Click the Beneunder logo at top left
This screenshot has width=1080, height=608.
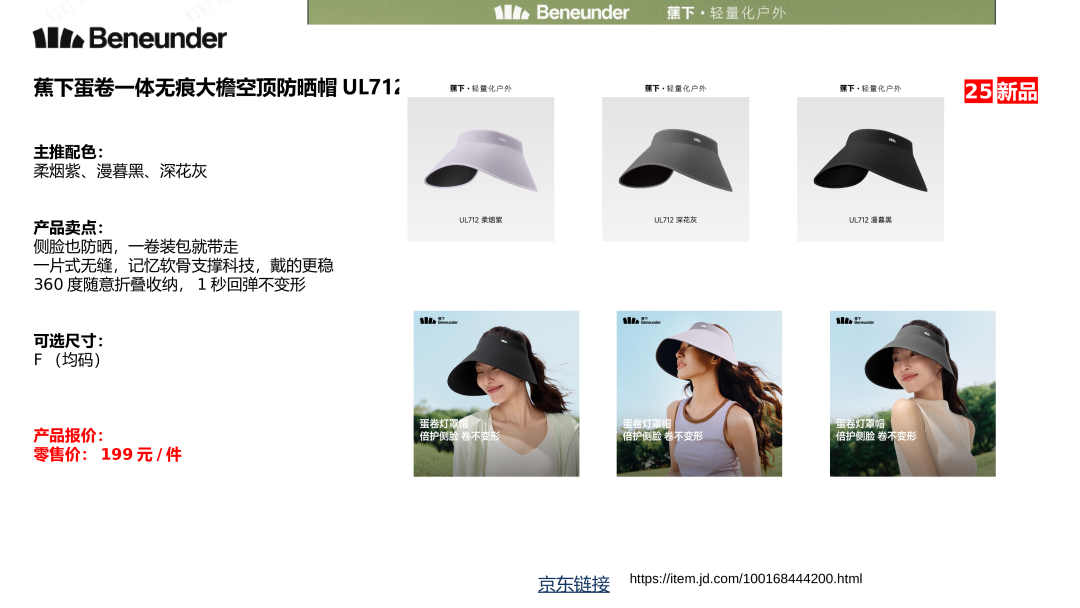click(129, 38)
